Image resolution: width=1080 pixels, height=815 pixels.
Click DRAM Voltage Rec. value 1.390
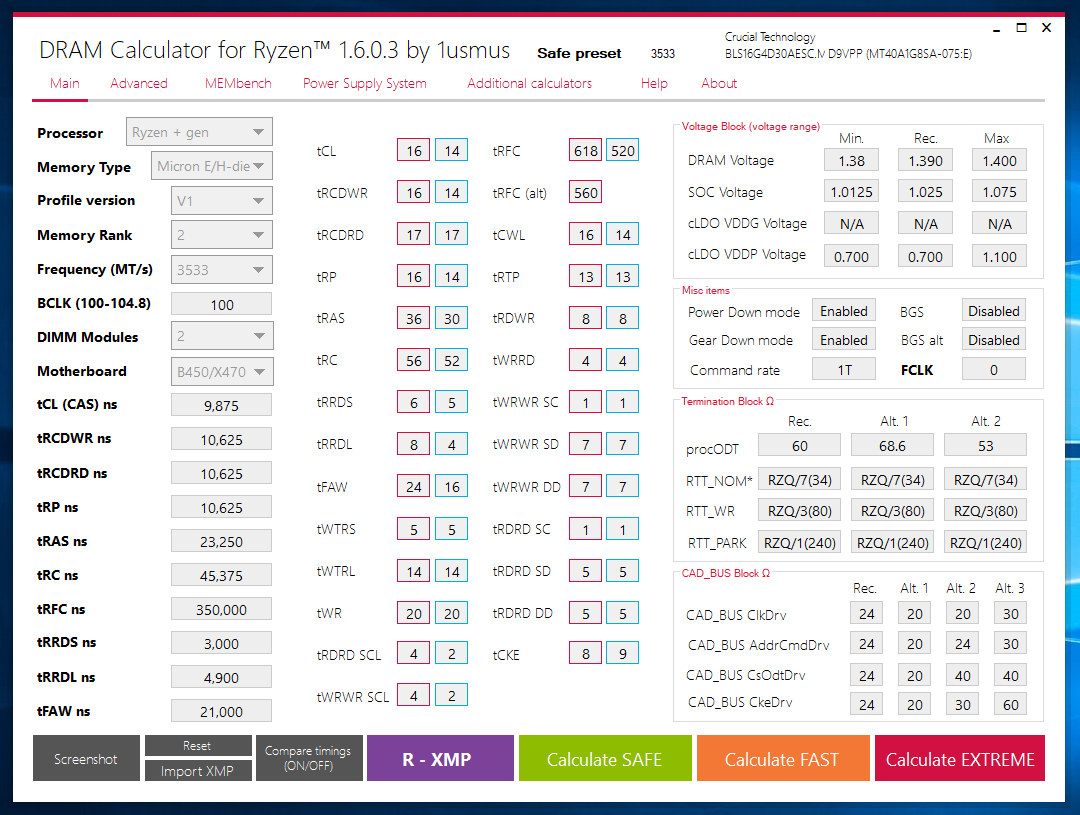pos(925,160)
